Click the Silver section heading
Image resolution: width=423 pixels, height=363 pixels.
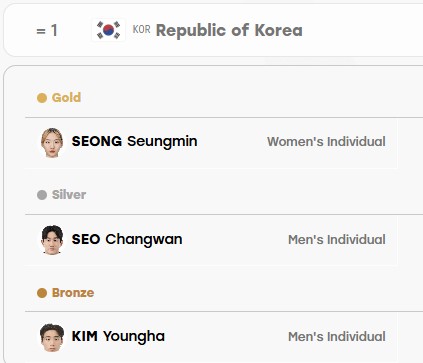[x=69, y=195]
